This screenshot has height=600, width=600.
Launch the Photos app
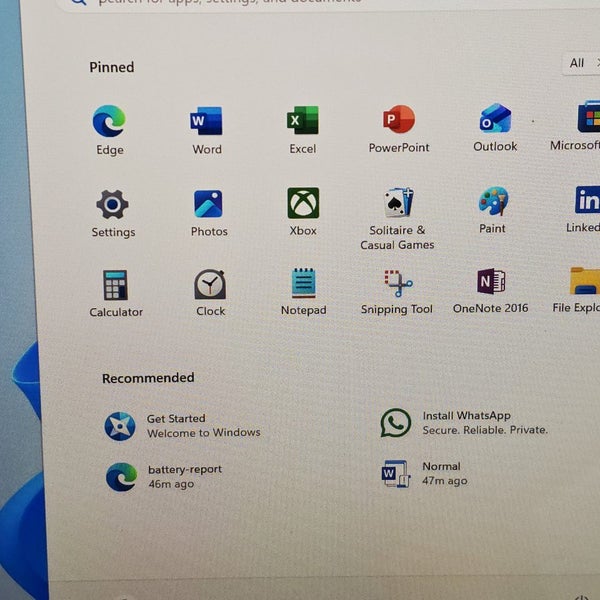pos(209,204)
